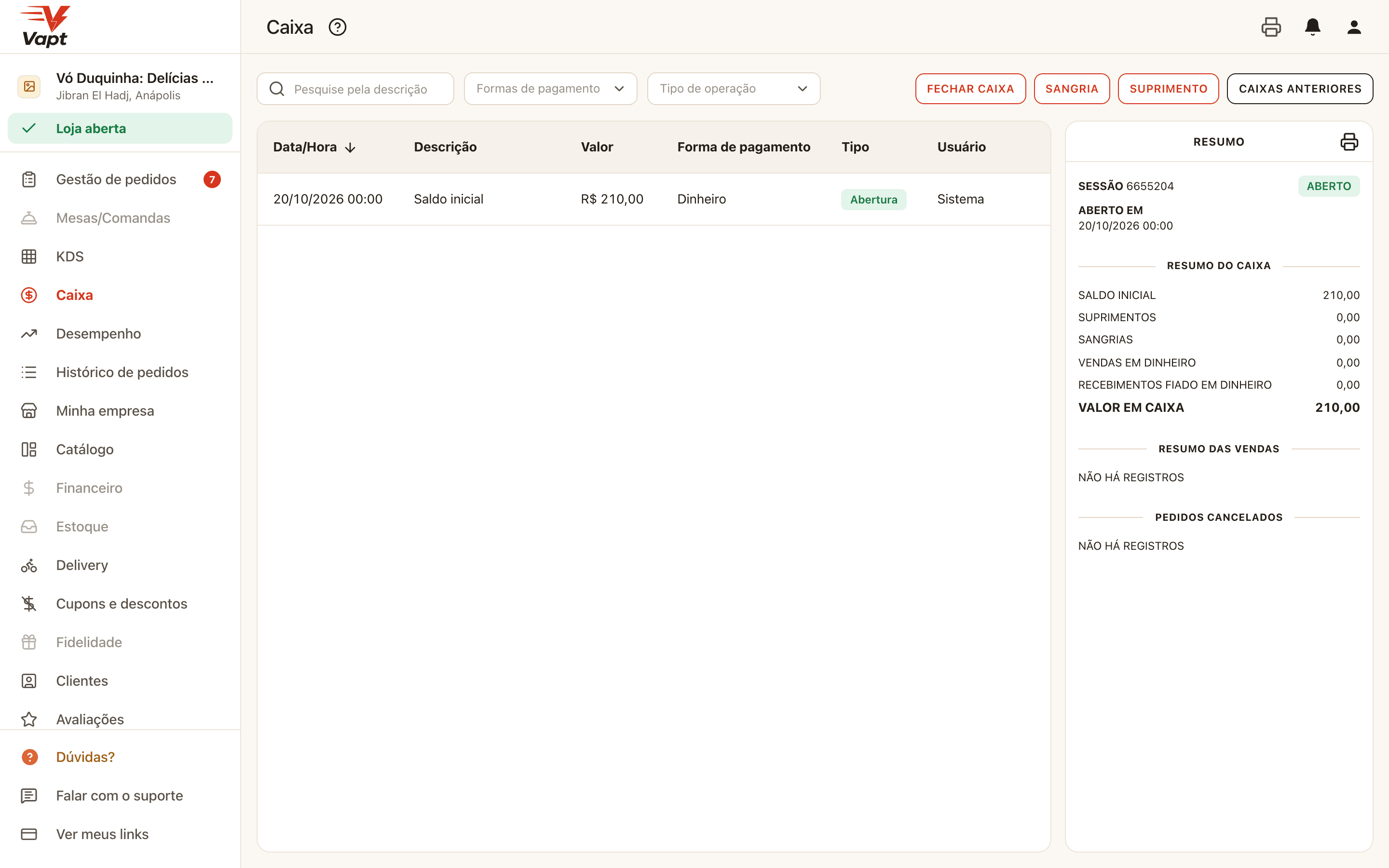Click the 7 badge on Gestão de pedidos

[x=212, y=179]
